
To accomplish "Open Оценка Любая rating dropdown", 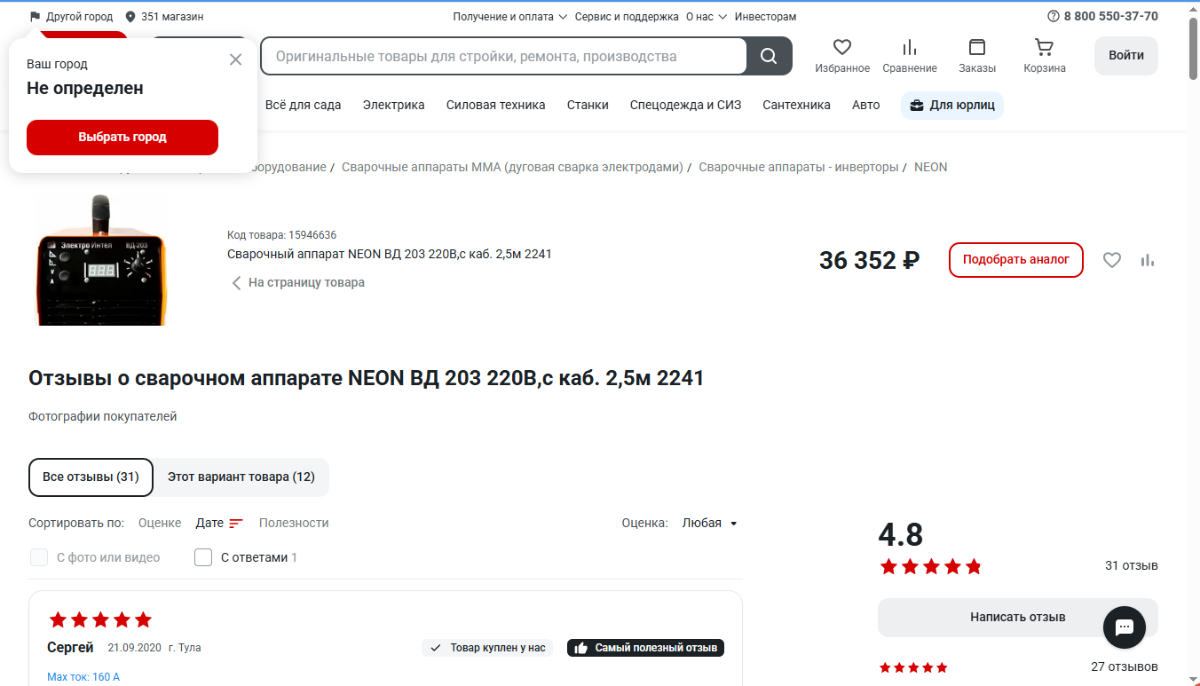I will point(709,523).
